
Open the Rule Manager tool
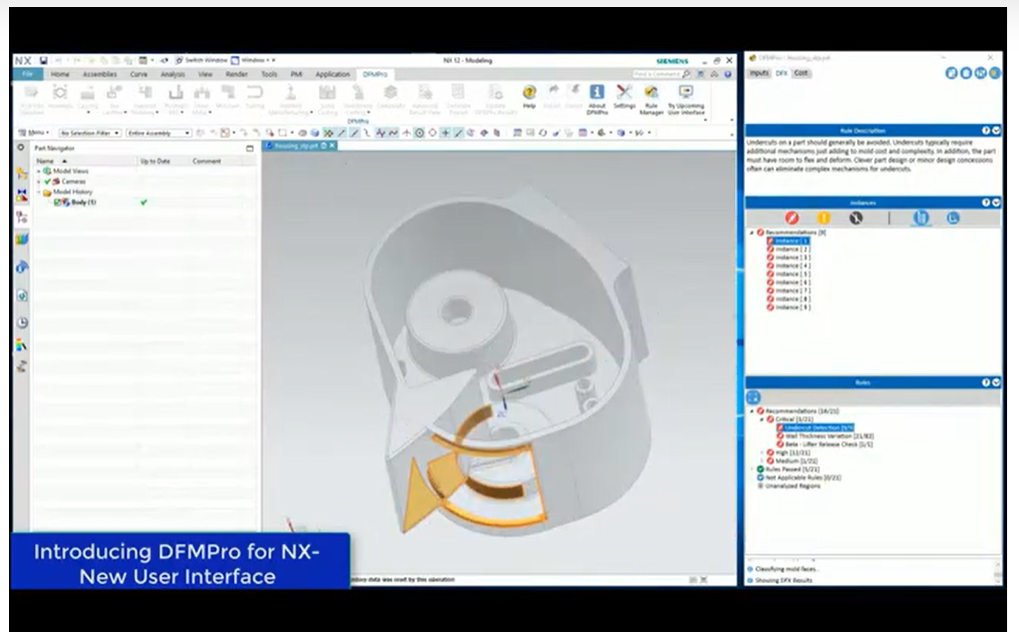pos(652,97)
